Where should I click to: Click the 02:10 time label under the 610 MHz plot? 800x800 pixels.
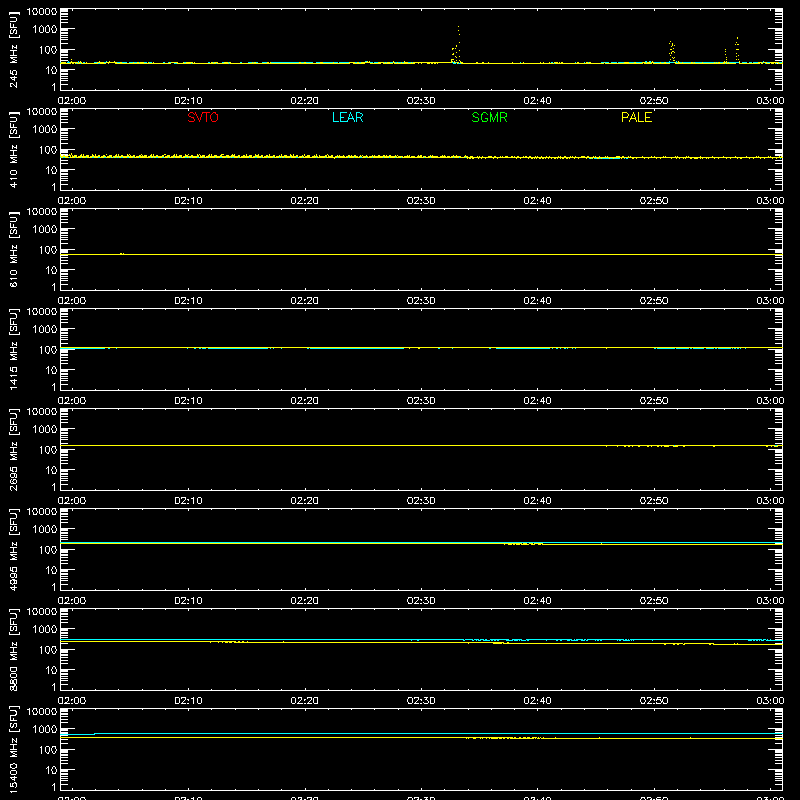[x=188, y=301]
